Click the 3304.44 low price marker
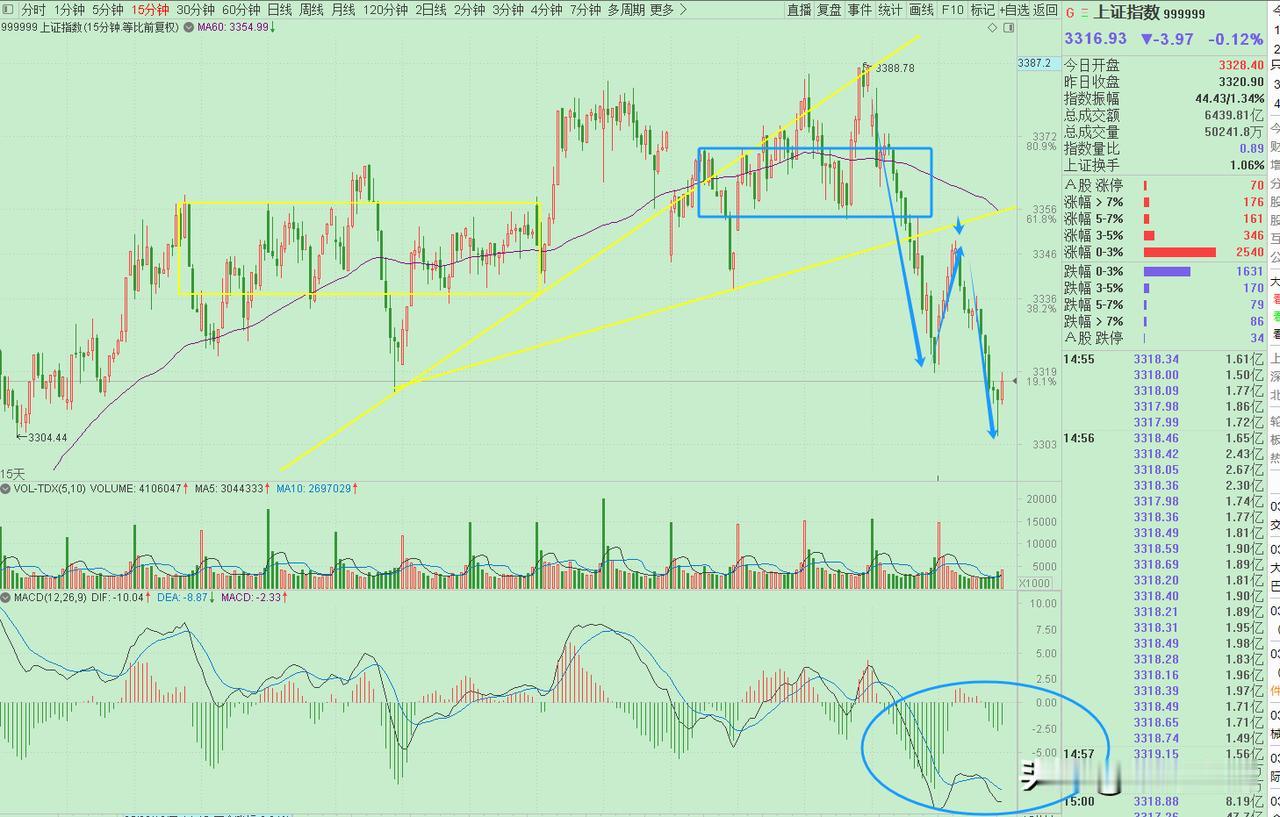 [x=46, y=437]
